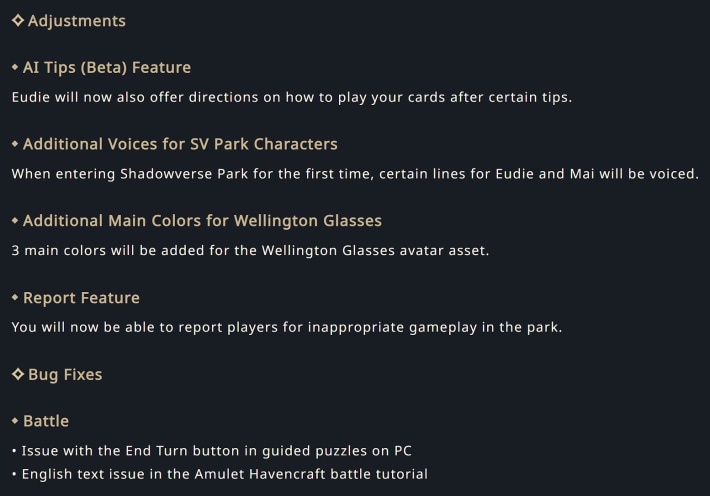Click the bullet diamond before Wellington Glasses heading
710x496 pixels.
pyautogui.click(x=15, y=221)
